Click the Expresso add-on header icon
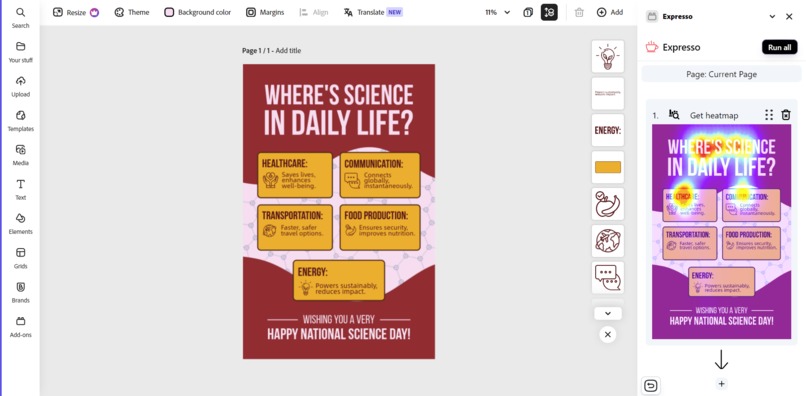 point(652,16)
